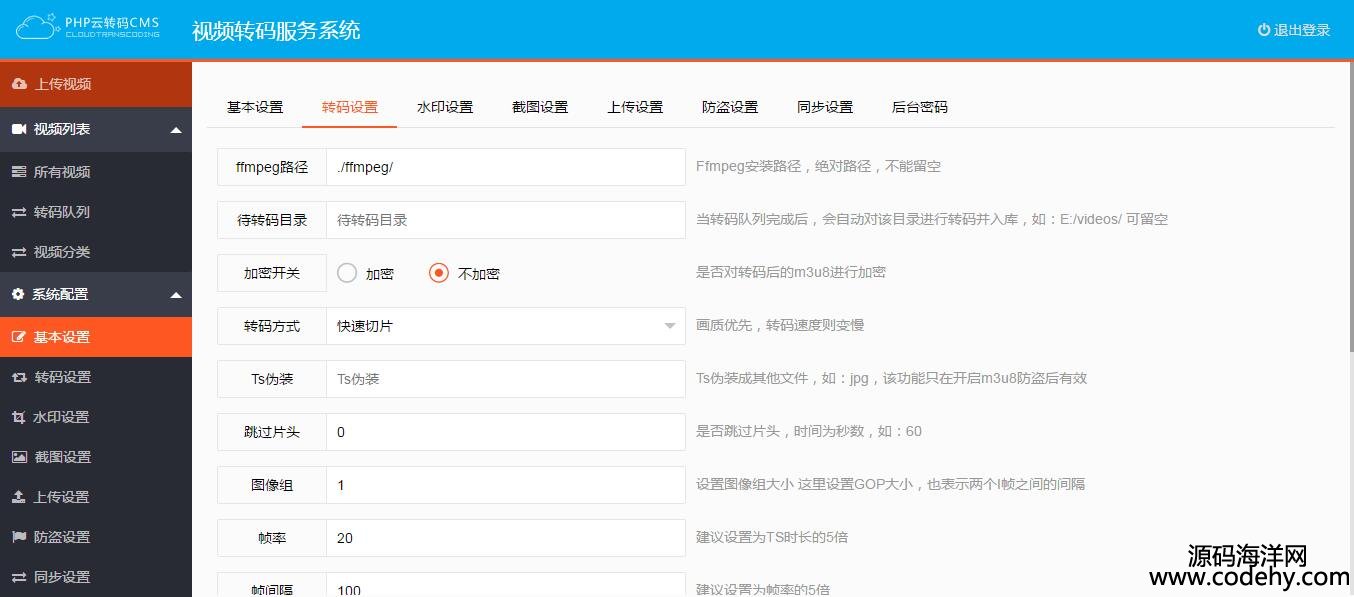Select the 加密 radio button
Screen dimensions: 1354x597
click(x=347, y=273)
